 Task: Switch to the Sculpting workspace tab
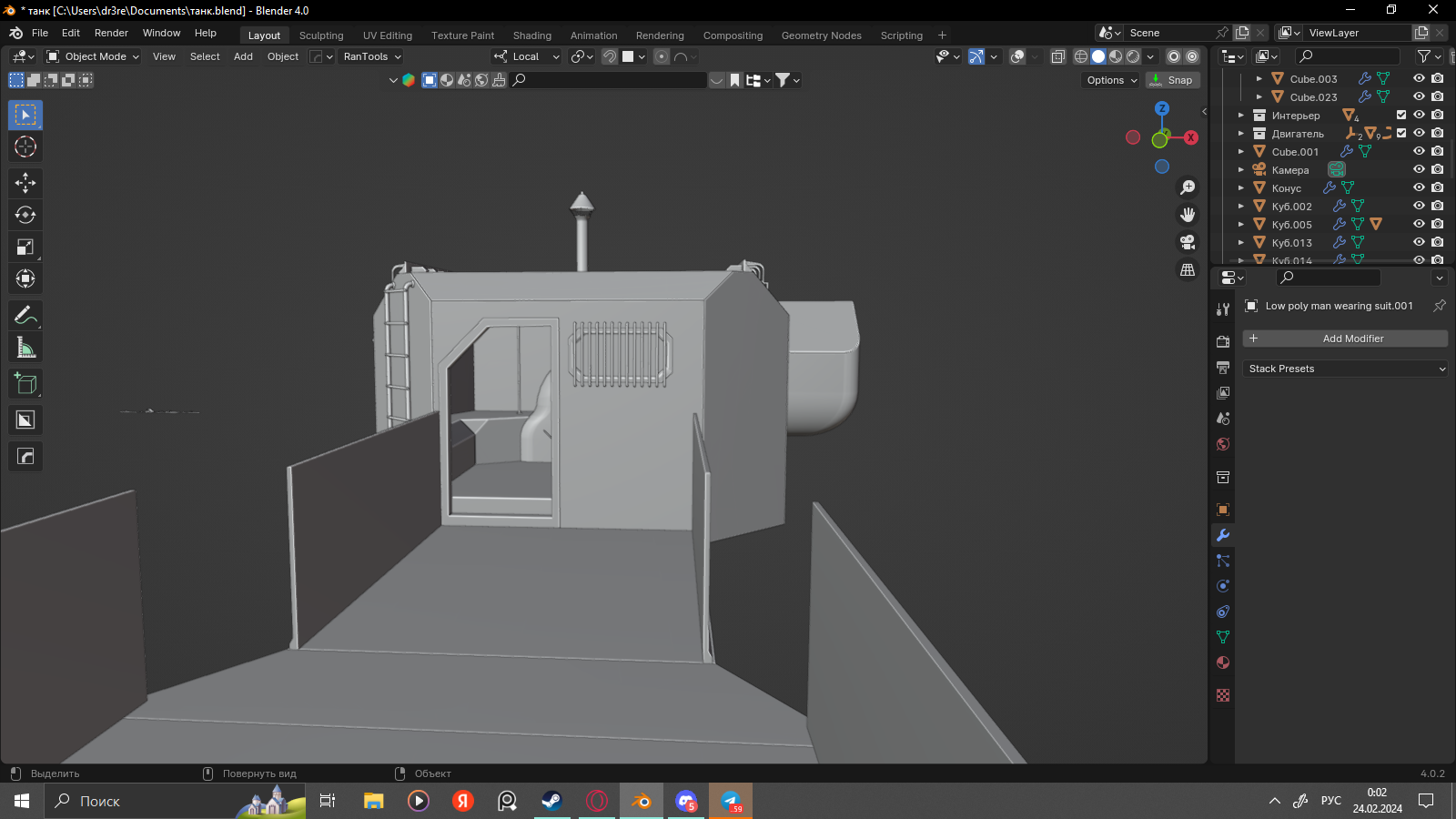[321, 35]
